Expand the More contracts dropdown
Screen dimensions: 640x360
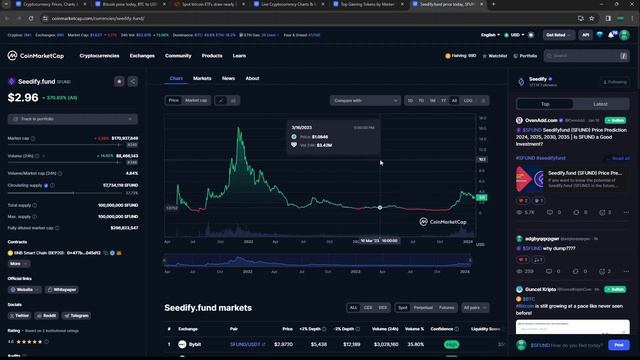click(18, 264)
